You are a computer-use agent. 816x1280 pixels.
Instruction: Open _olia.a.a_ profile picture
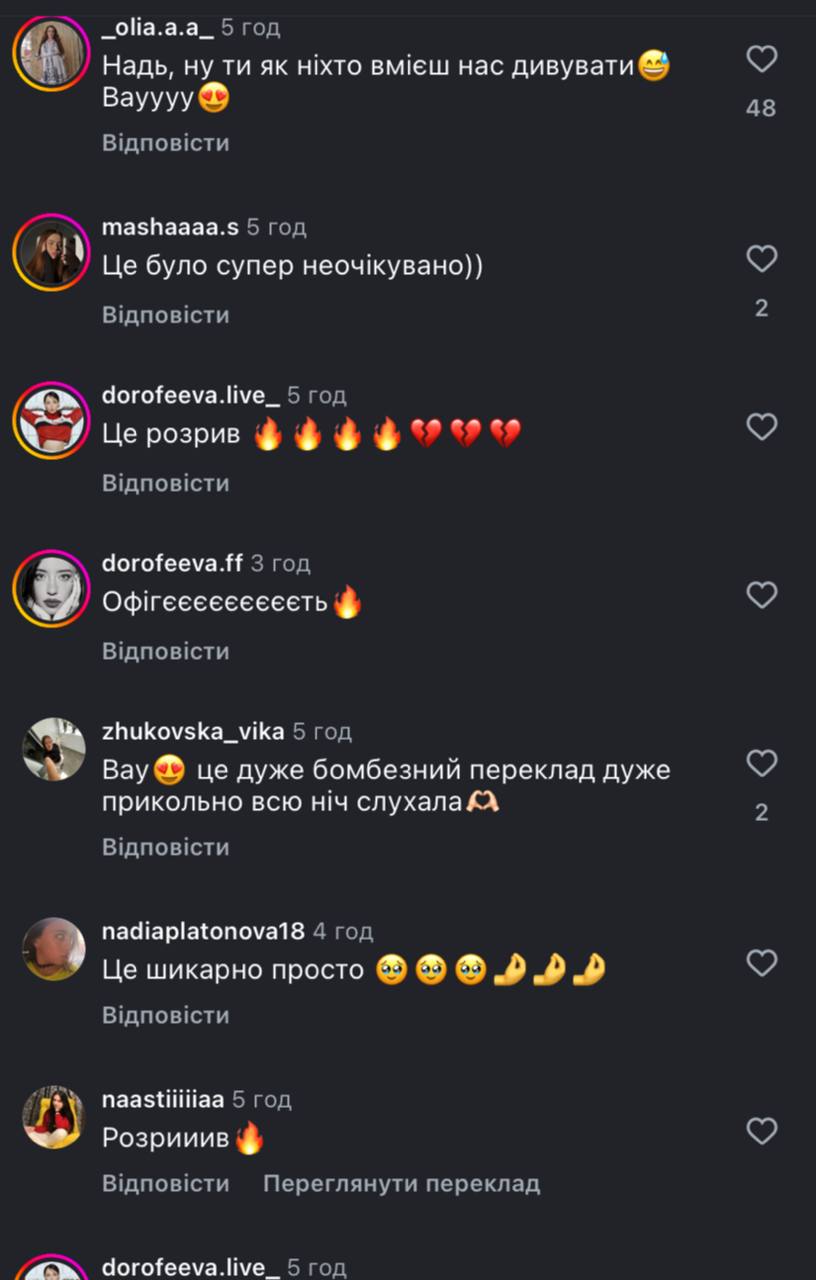(x=52, y=54)
